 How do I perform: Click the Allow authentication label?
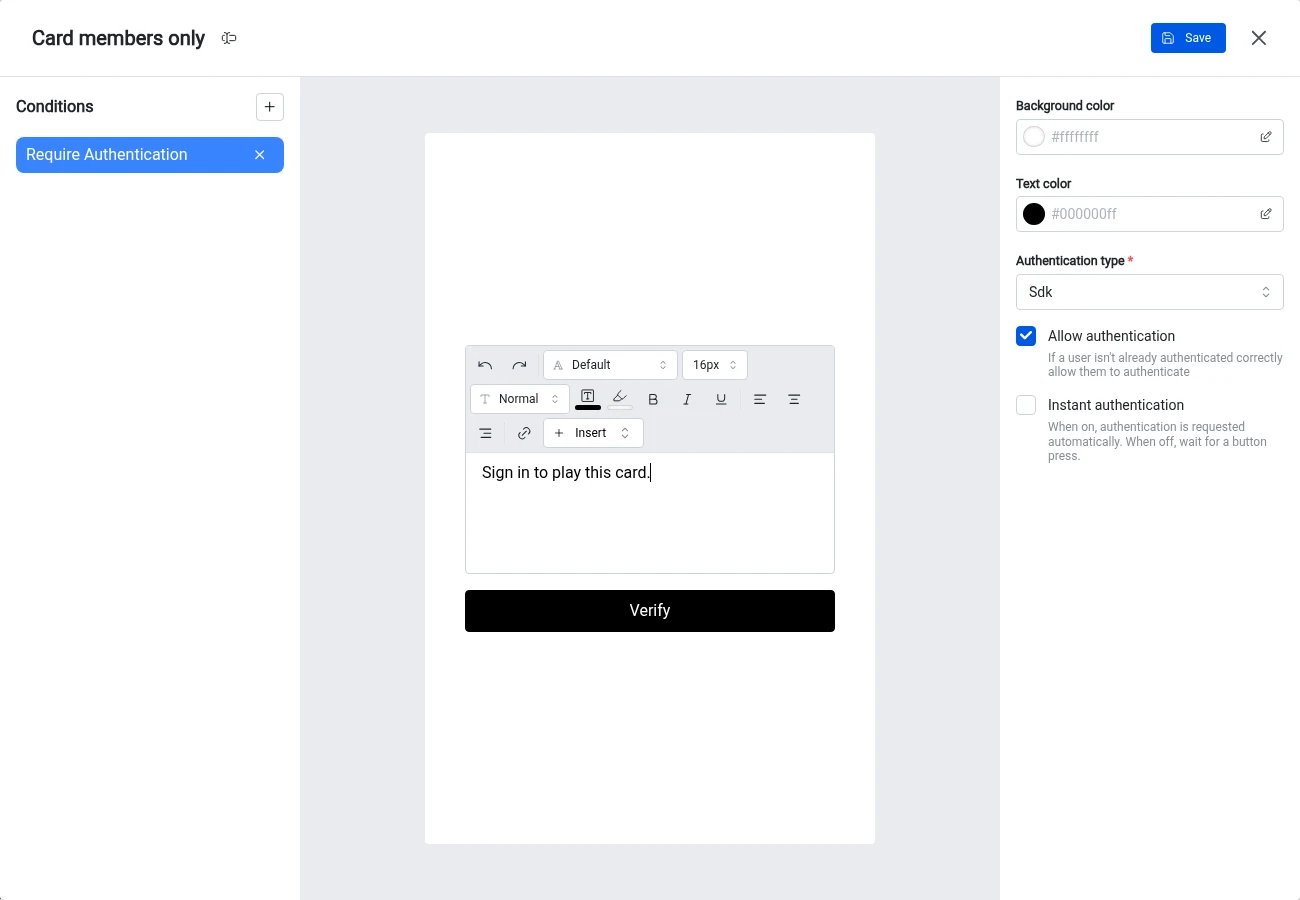[x=1111, y=336]
